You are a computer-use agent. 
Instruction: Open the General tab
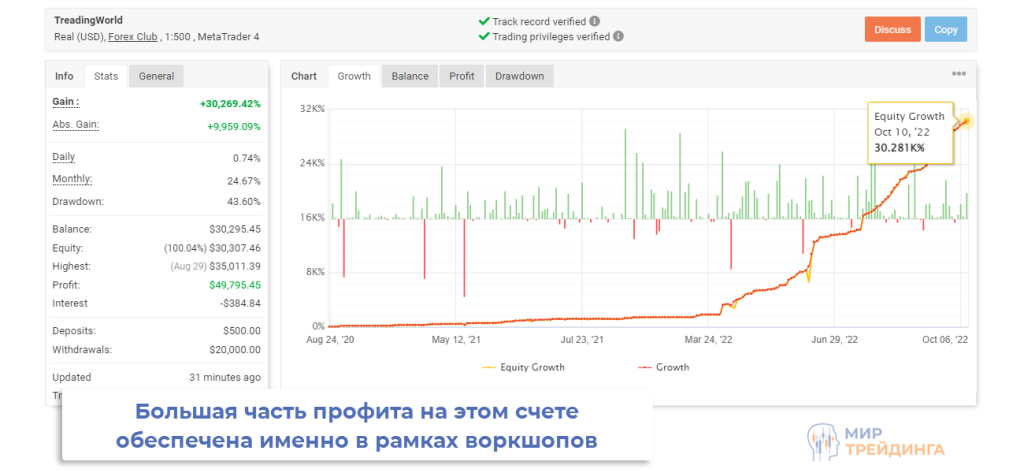(156, 76)
